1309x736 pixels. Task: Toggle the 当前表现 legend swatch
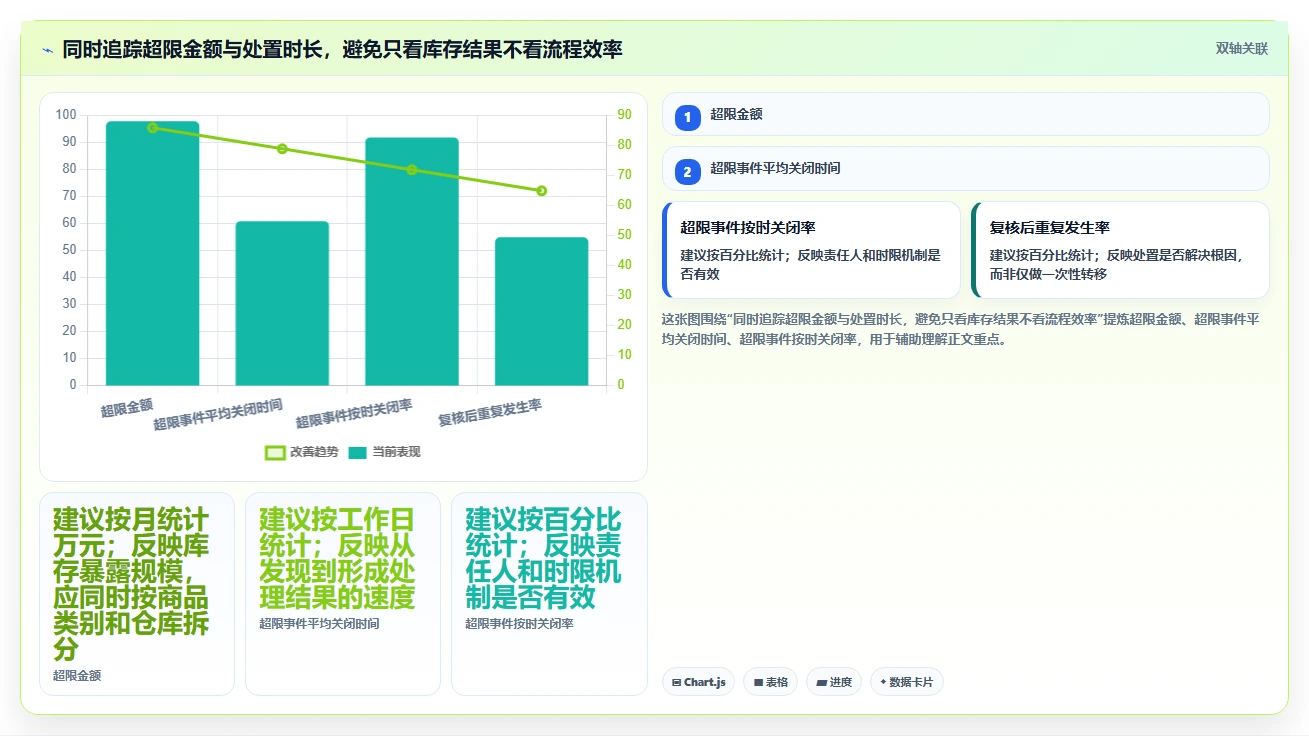[x=358, y=452]
